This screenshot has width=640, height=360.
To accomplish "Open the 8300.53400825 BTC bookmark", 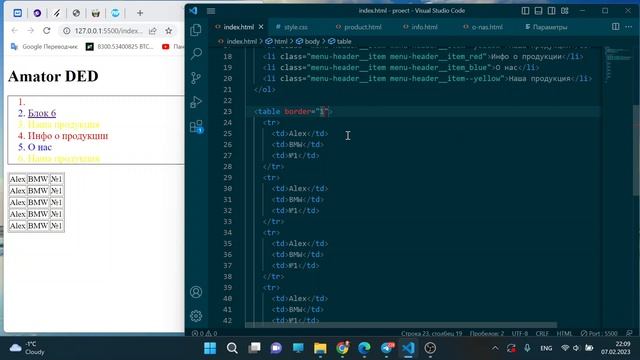I will [x=120, y=47].
